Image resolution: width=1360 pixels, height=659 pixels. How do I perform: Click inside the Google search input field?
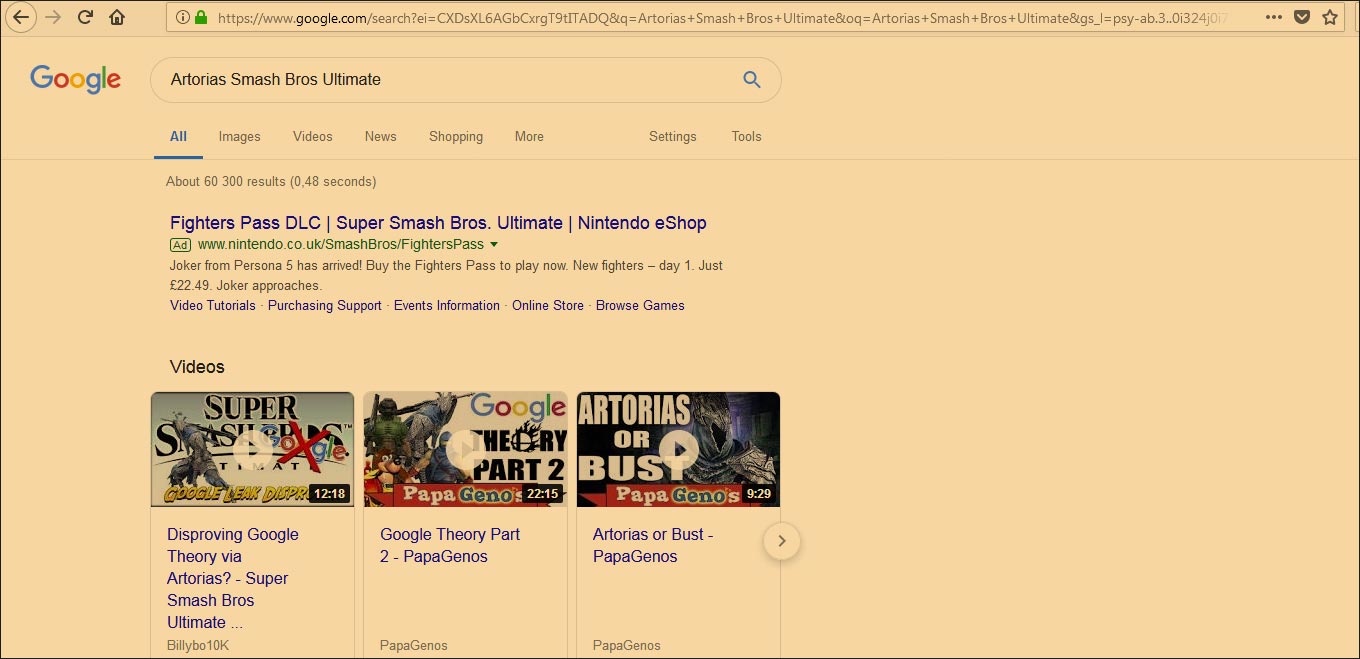tap(400, 79)
